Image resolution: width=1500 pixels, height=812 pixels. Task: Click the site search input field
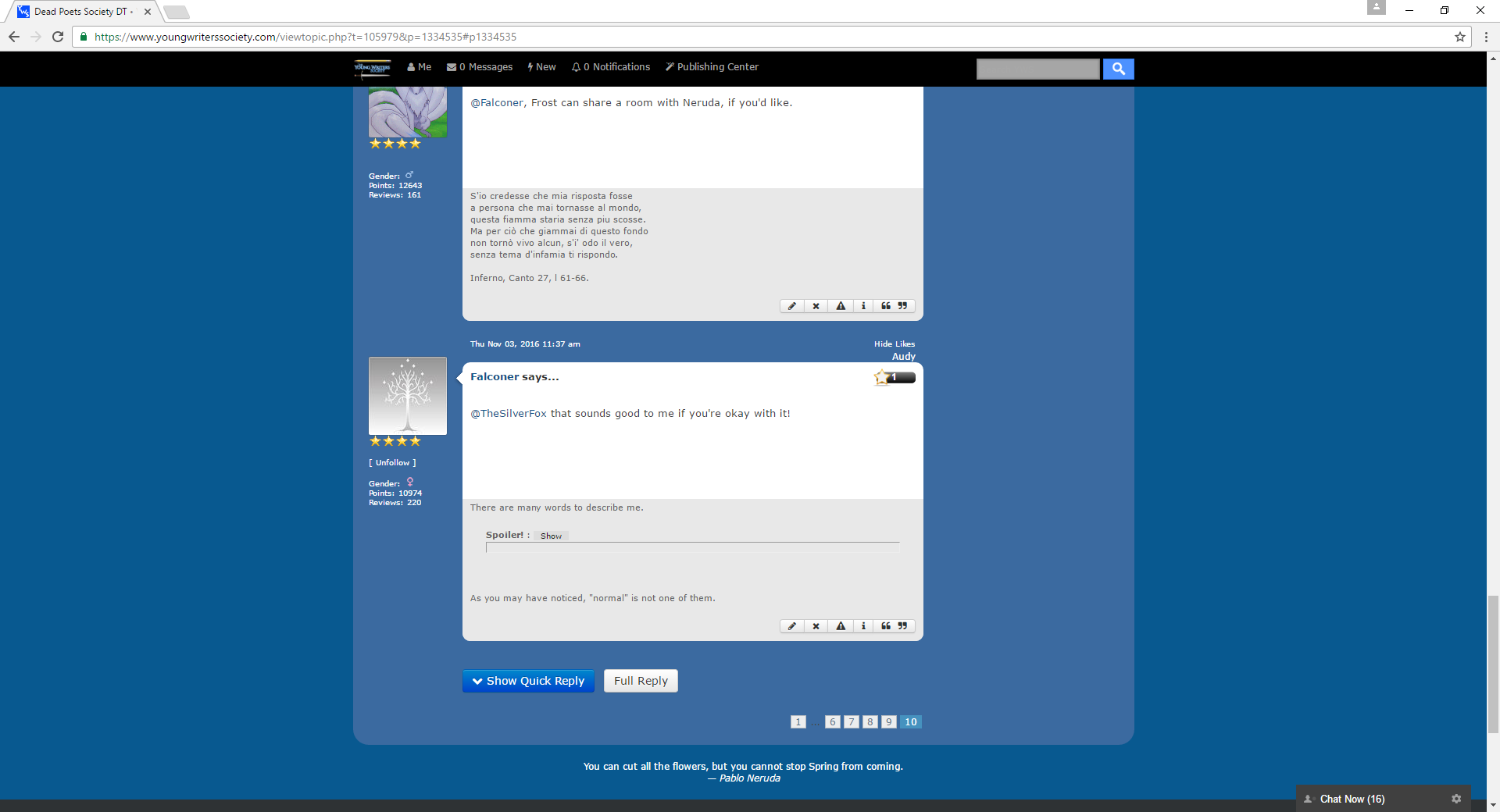coord(1037,69)
